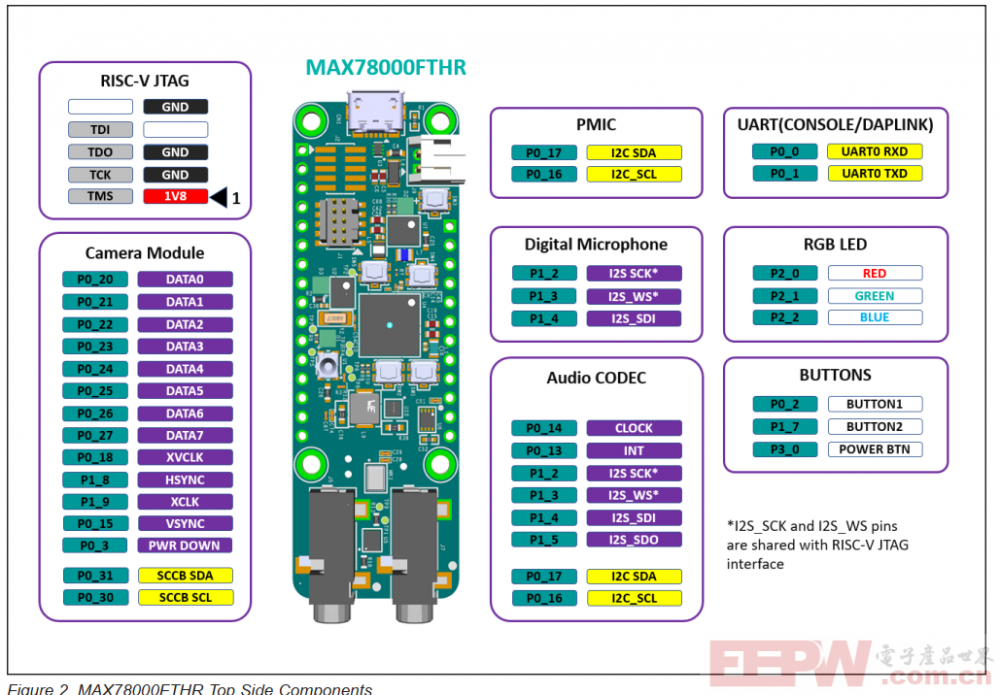The width and height of the screenshot is (1000, 695).
Task: Select the P0_21 pin label
Action: tap(95, 302)
